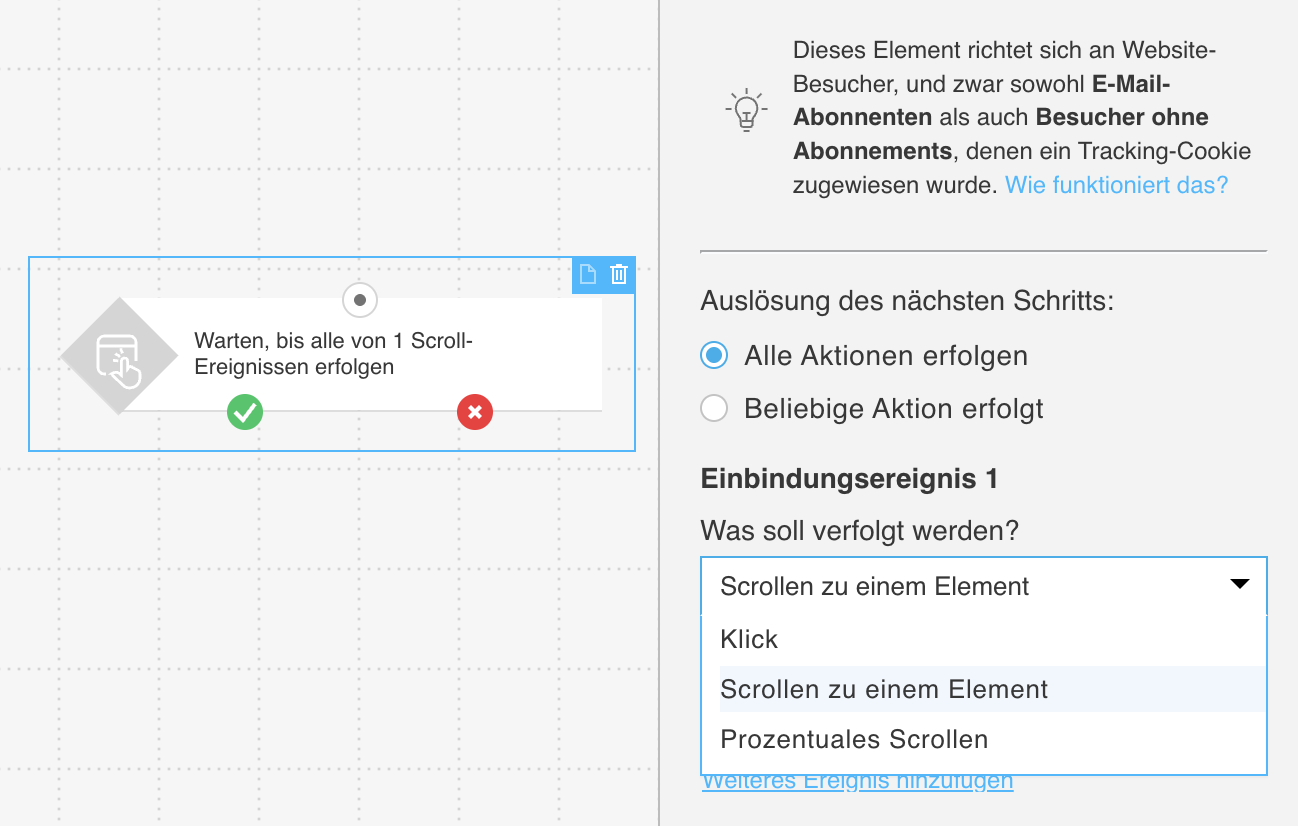Screen dimensions: 1298x826
Task: Choose Prozentuales Scrollen from the dropdown
Action: click(853, 740)
